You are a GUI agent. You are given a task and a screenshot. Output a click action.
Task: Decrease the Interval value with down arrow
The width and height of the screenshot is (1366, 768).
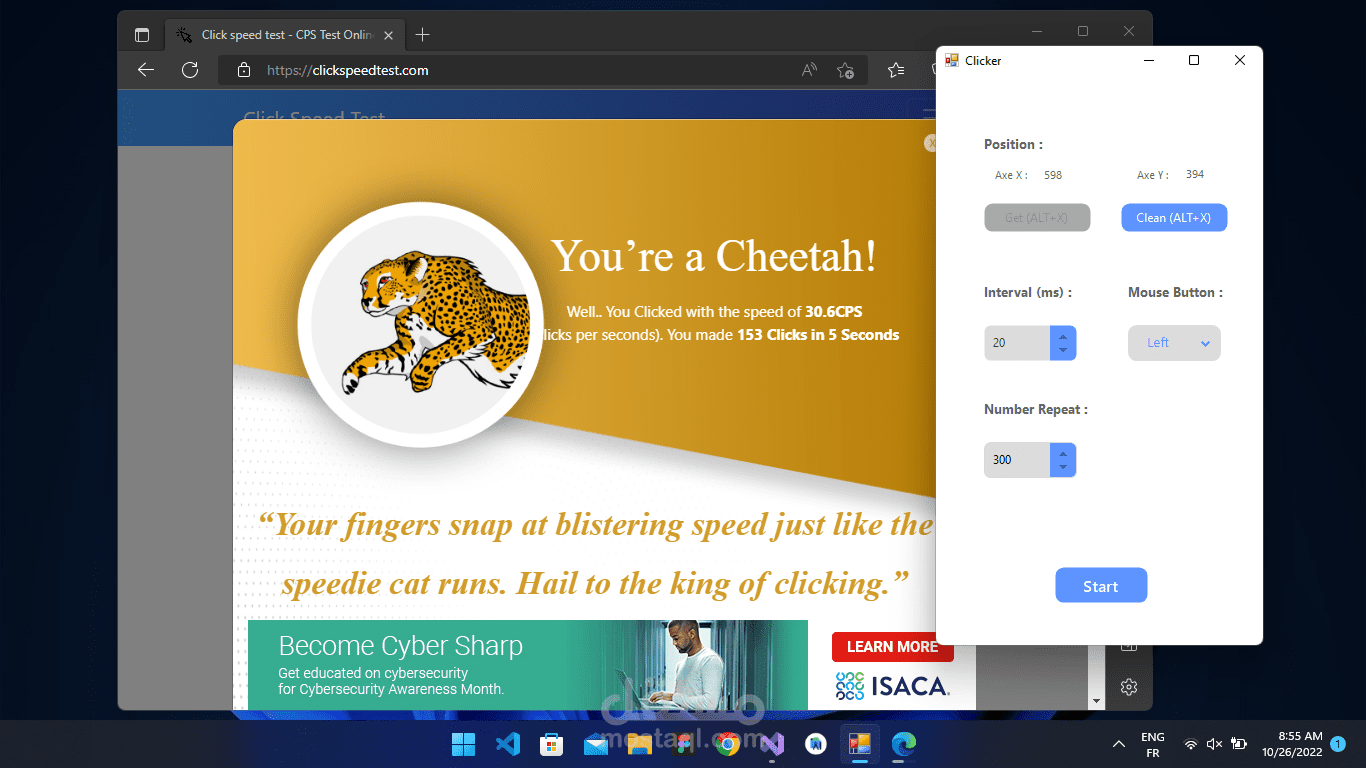point(1063,350)
